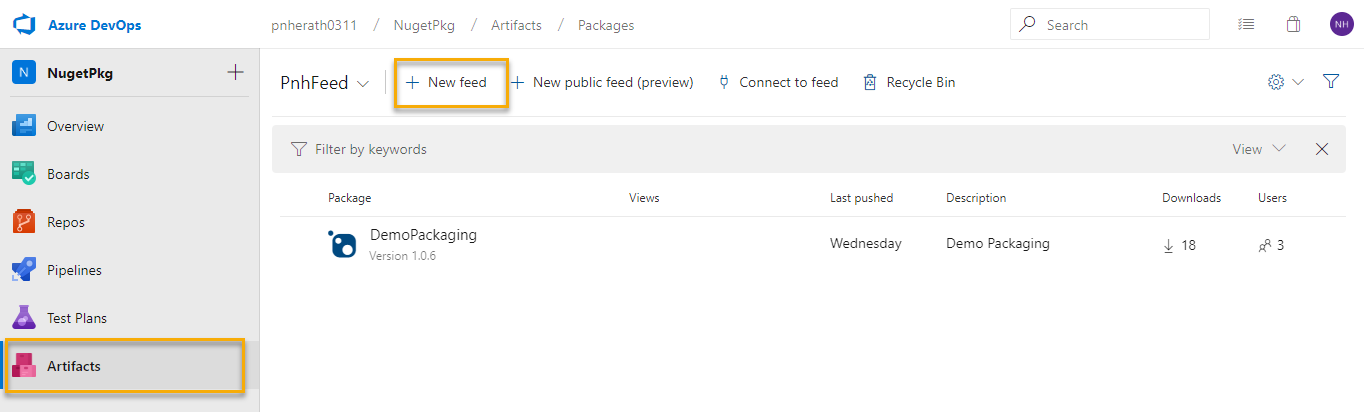Click the New feed button

447,83
